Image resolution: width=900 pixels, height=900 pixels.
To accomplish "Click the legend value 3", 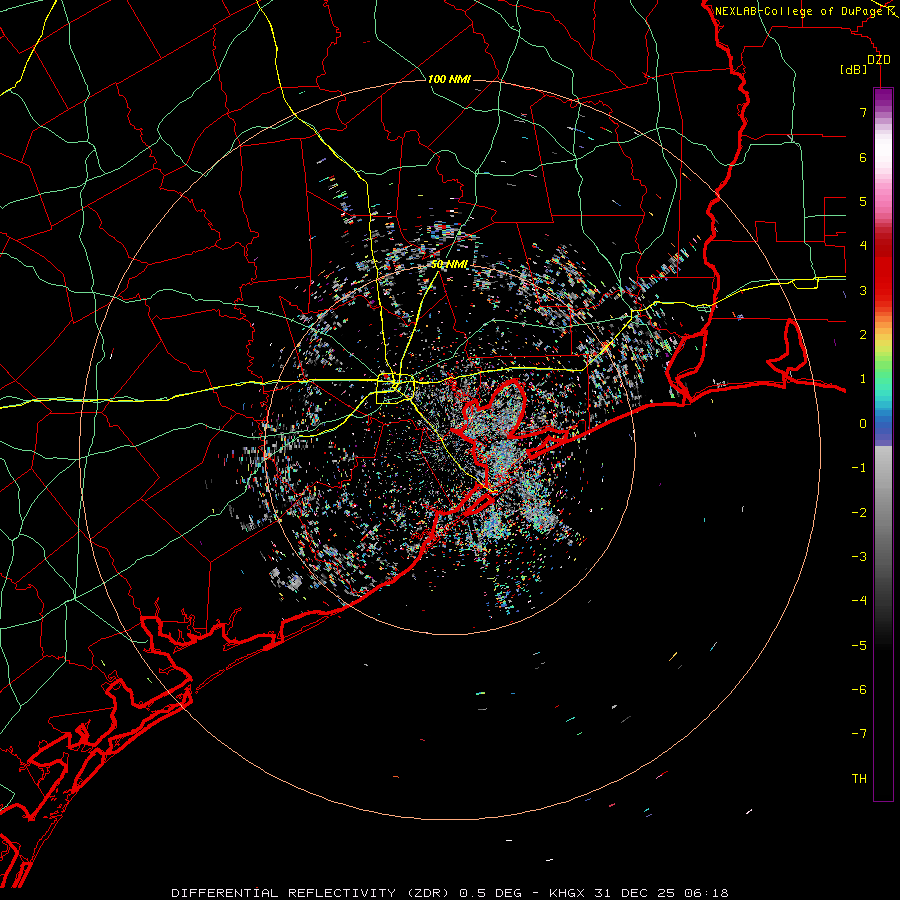I will [x=863, y=290].
